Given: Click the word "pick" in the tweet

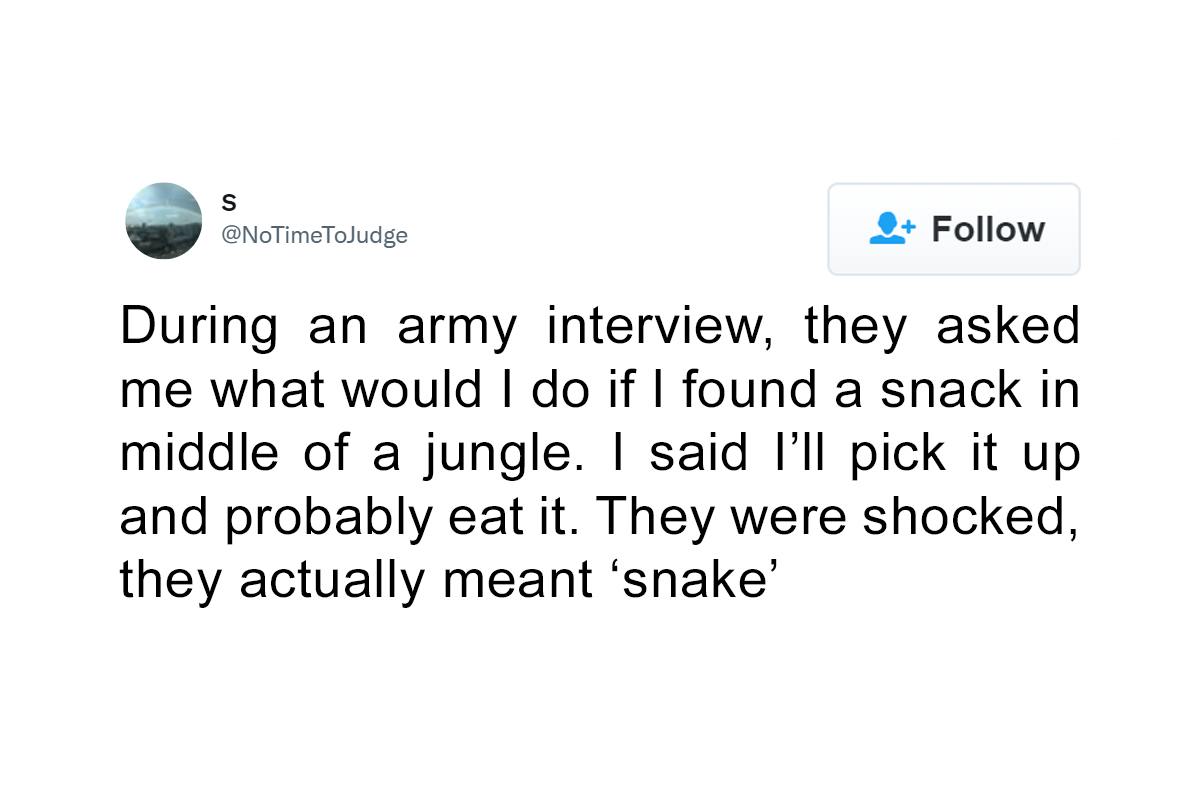Looking at the screenshot, I should 888,457.
